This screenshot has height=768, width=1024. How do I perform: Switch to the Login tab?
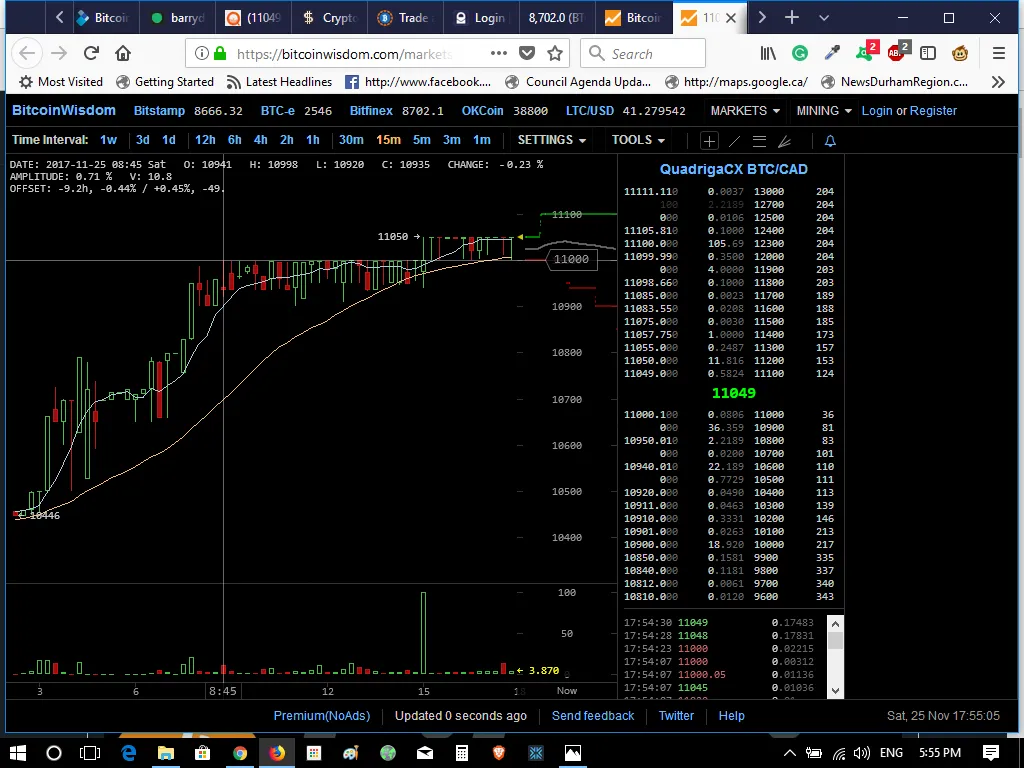coord(481,18)
